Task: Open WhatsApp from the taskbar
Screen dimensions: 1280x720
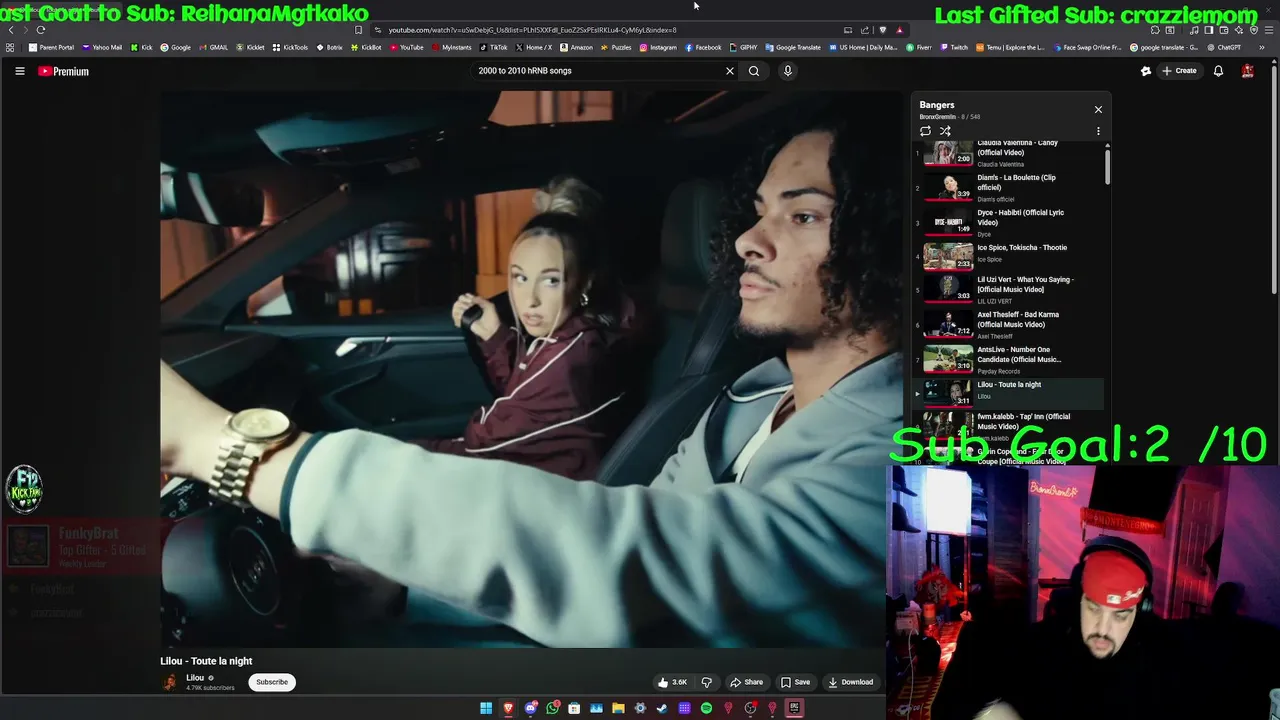Action: coord(552,708)
